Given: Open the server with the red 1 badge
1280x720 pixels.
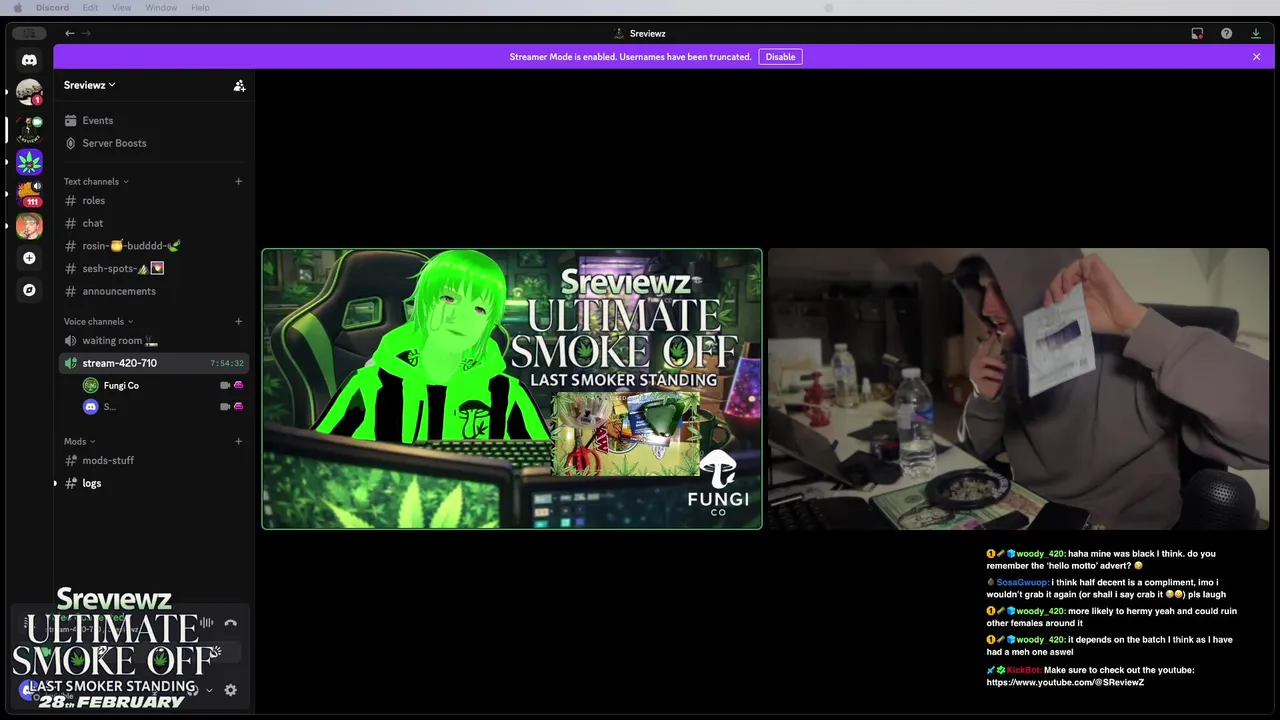Looking at the screenshot, I should (x=29, y=92).
